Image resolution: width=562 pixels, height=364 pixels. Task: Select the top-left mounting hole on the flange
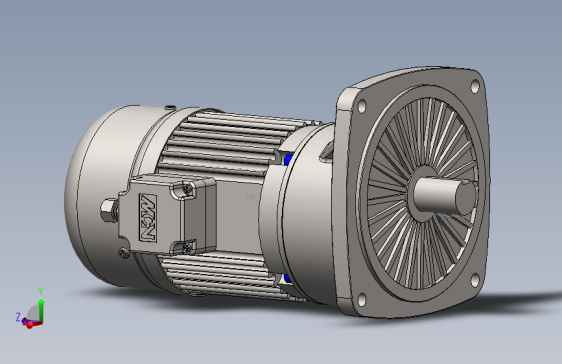(362, 106)
